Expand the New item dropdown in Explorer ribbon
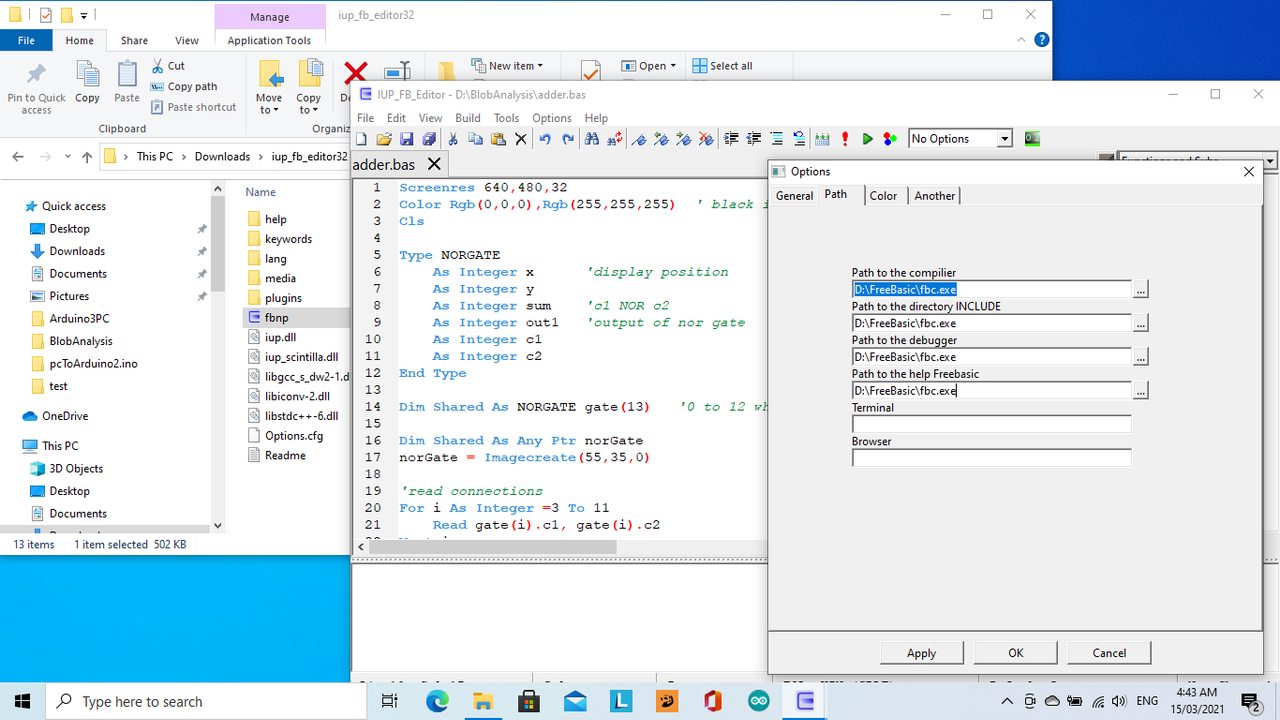Viewport: 1280px width, 720px height. pos(507,66)
